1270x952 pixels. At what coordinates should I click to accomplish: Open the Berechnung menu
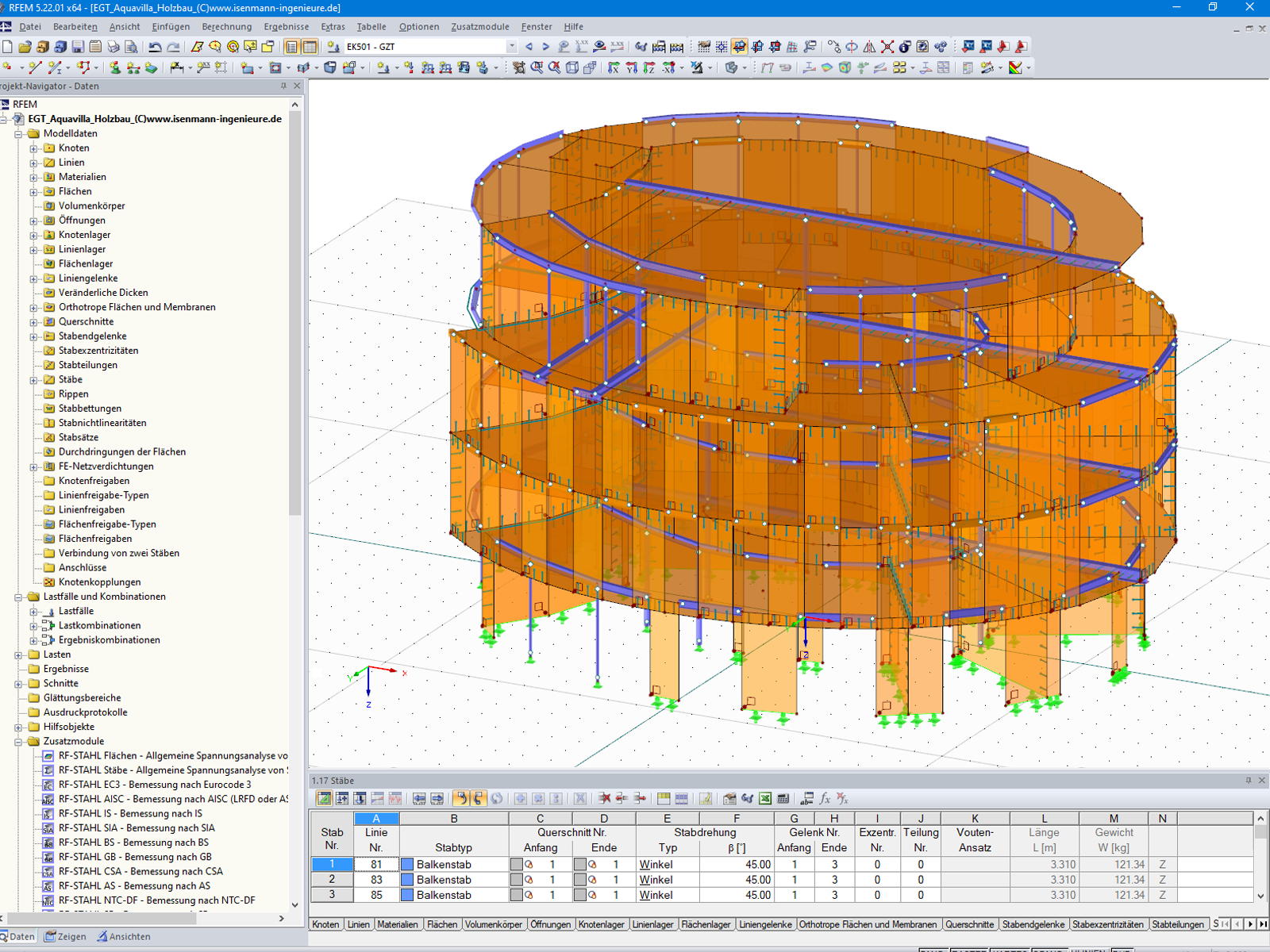(226, 26)
